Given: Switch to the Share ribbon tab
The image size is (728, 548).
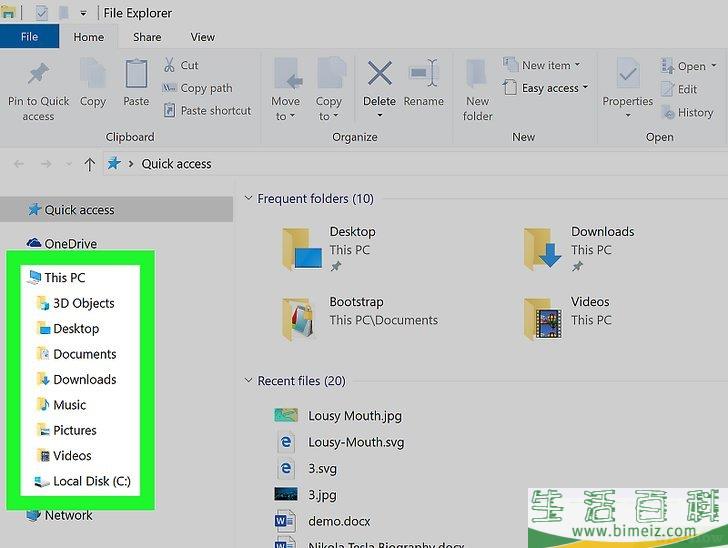Looking at the screenshot, I should (x=147, y=37).
